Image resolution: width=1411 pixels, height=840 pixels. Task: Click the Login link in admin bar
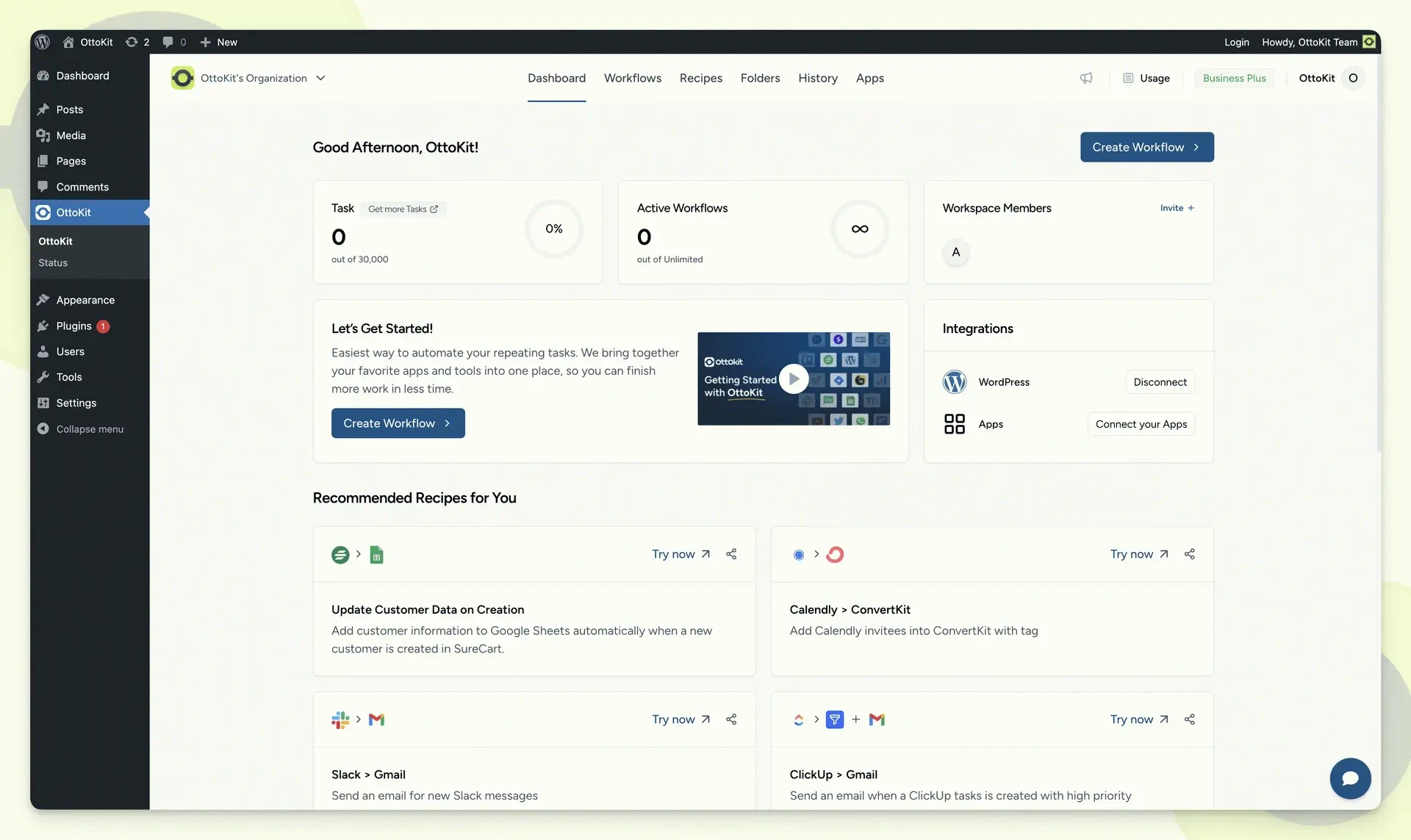point(1236,42)
